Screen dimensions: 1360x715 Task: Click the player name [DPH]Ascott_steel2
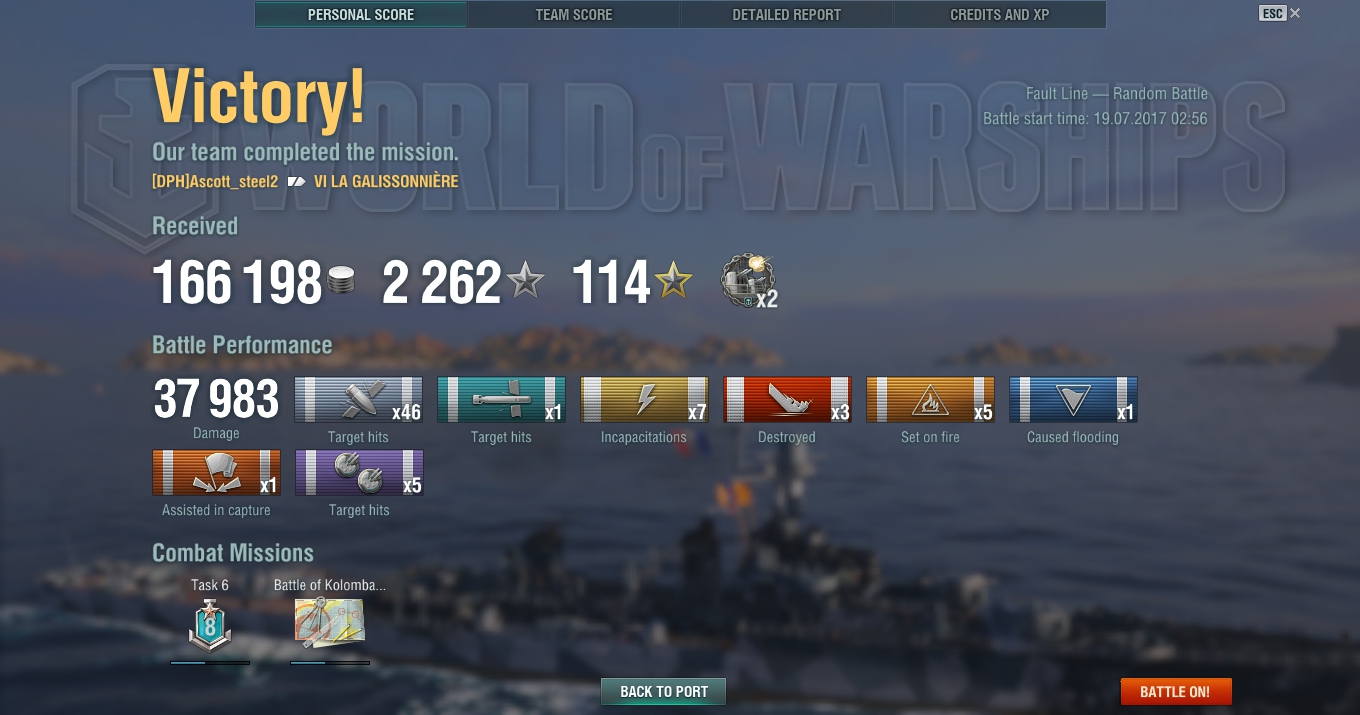tap(215, 181)
